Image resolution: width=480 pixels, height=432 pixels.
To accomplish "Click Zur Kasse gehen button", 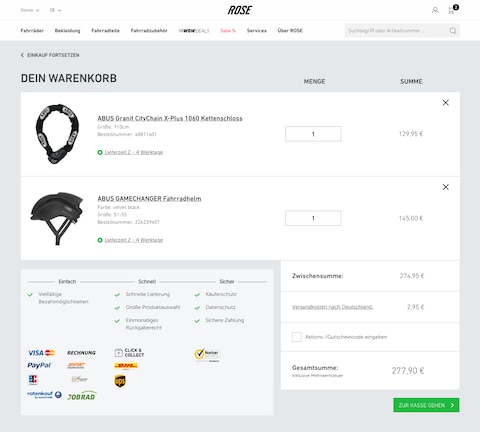I will click(x=426, y=405).
